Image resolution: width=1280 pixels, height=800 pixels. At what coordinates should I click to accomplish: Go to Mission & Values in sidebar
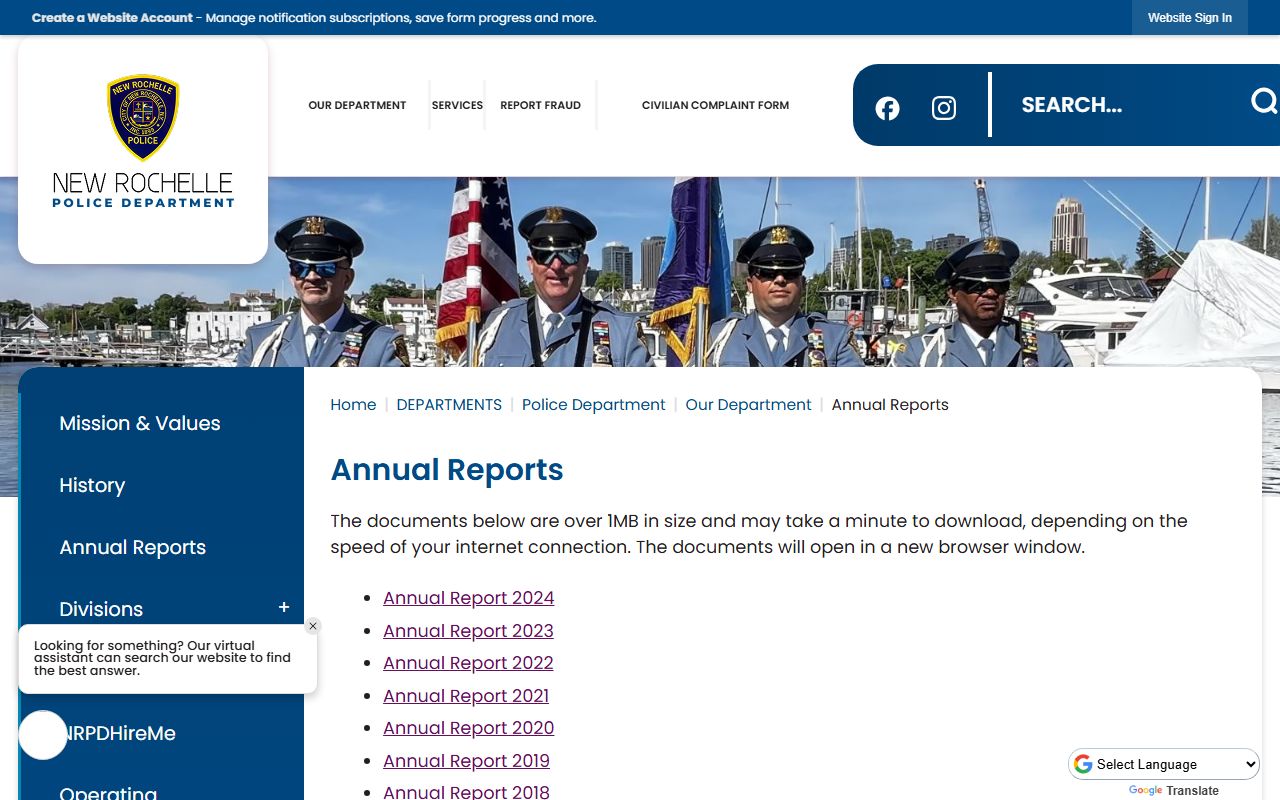click(x=140, y=423)
